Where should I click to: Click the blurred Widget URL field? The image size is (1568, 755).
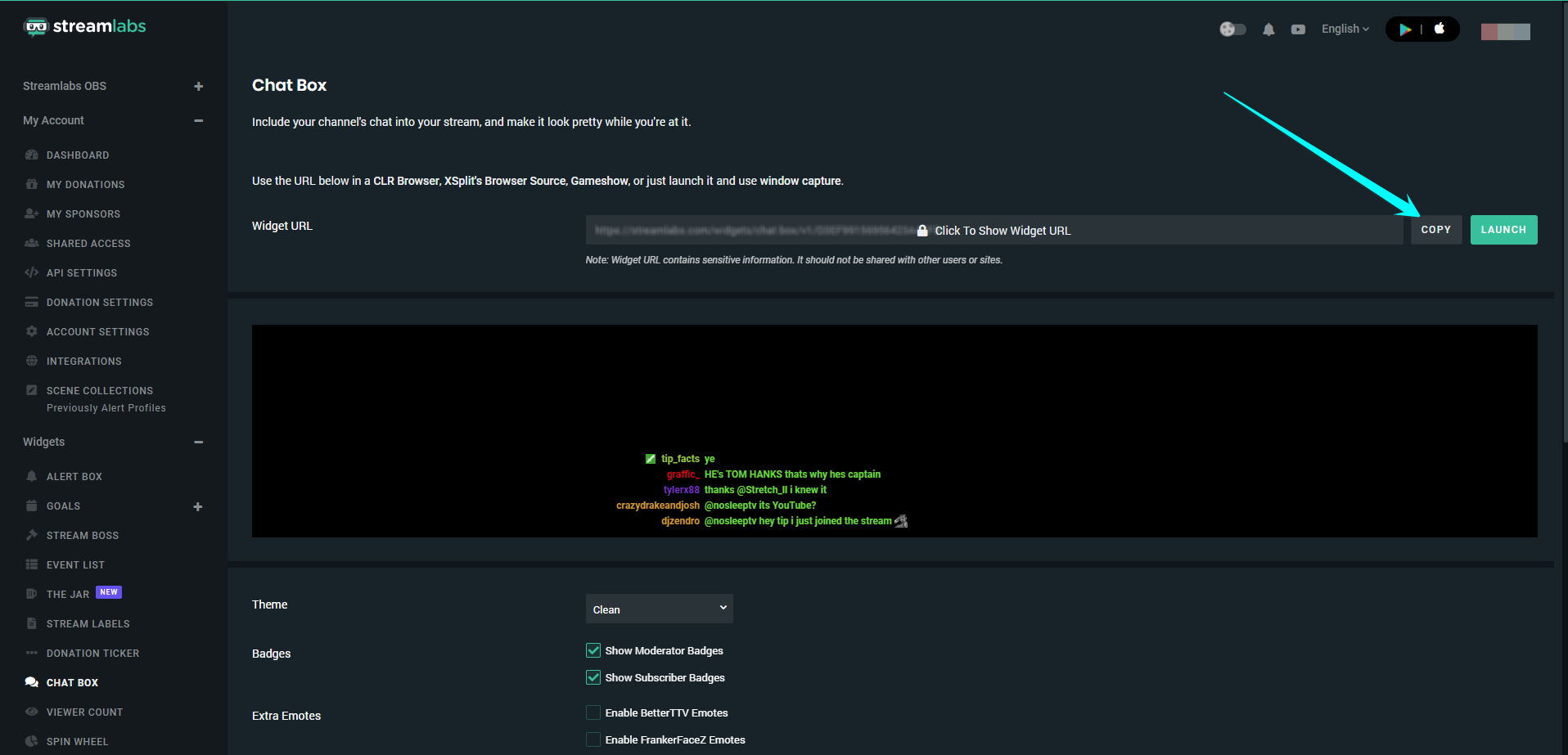[x=994, y=230]
